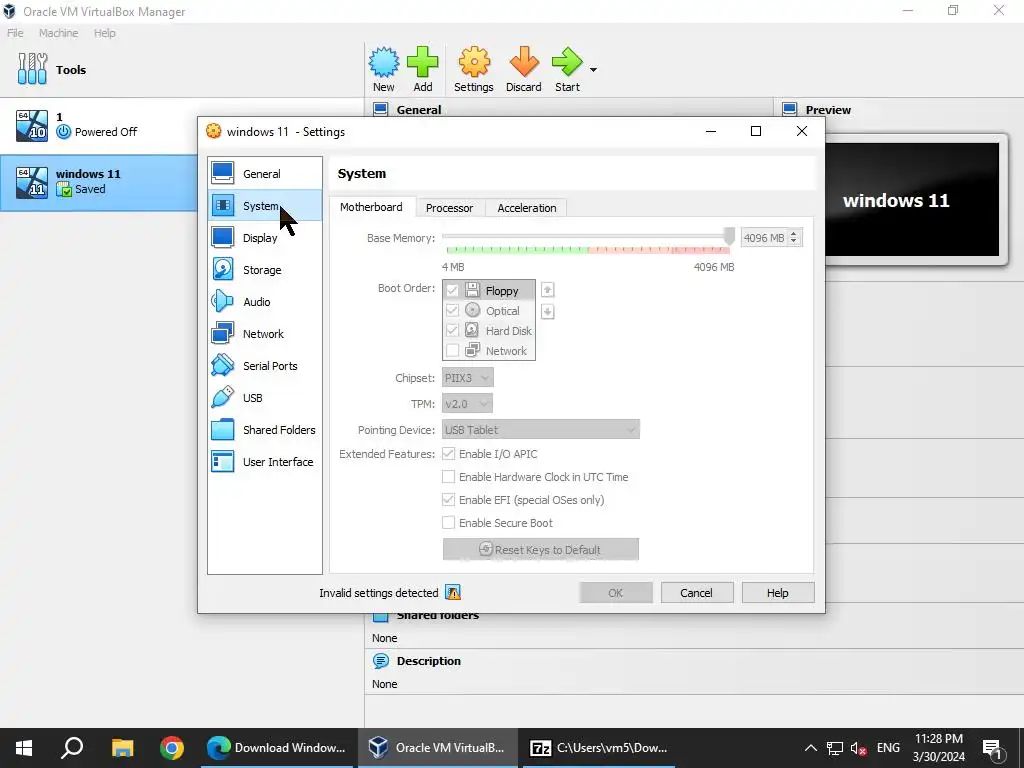Open the General settings category
Viewport: 1024px width, 768px height.
click(264, 174)
